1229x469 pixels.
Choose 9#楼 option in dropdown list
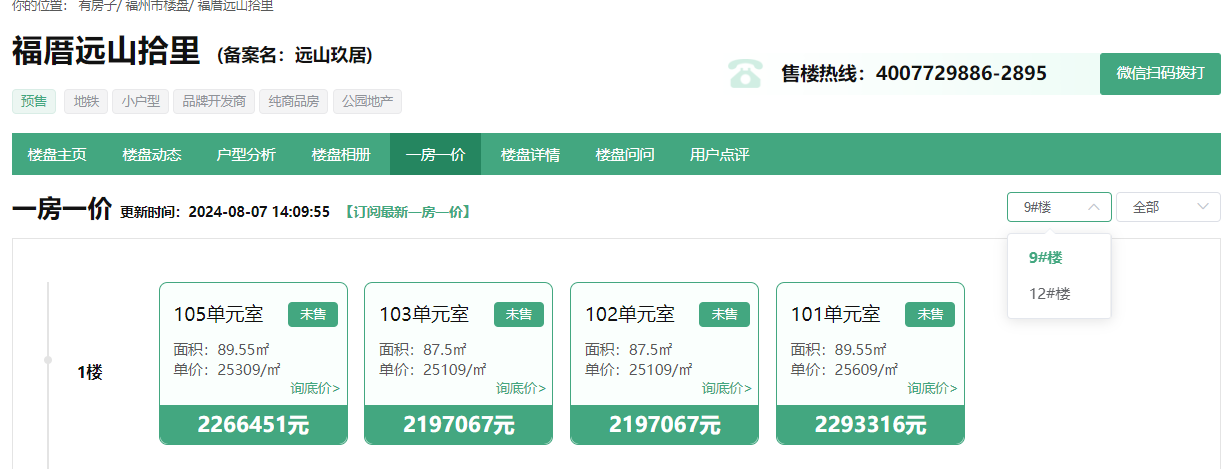(1046, 258)
